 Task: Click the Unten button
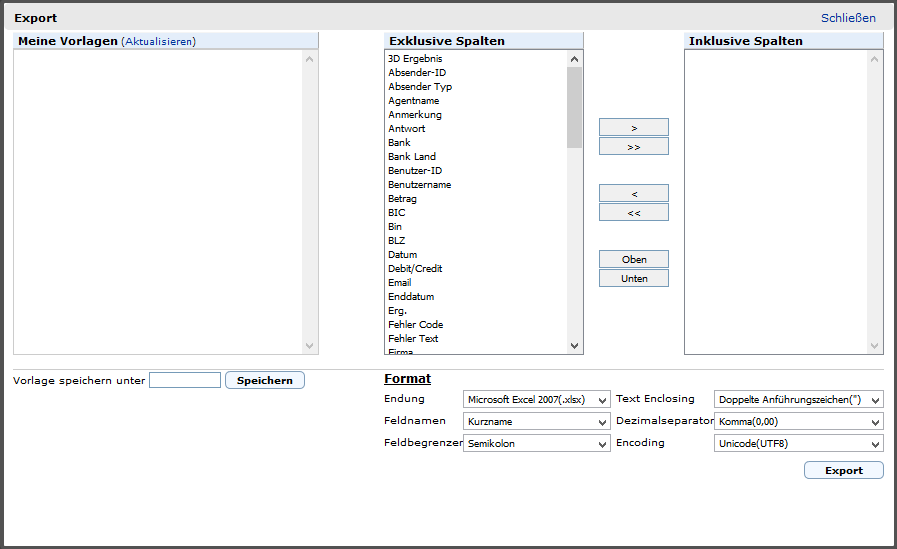[633, 278]
